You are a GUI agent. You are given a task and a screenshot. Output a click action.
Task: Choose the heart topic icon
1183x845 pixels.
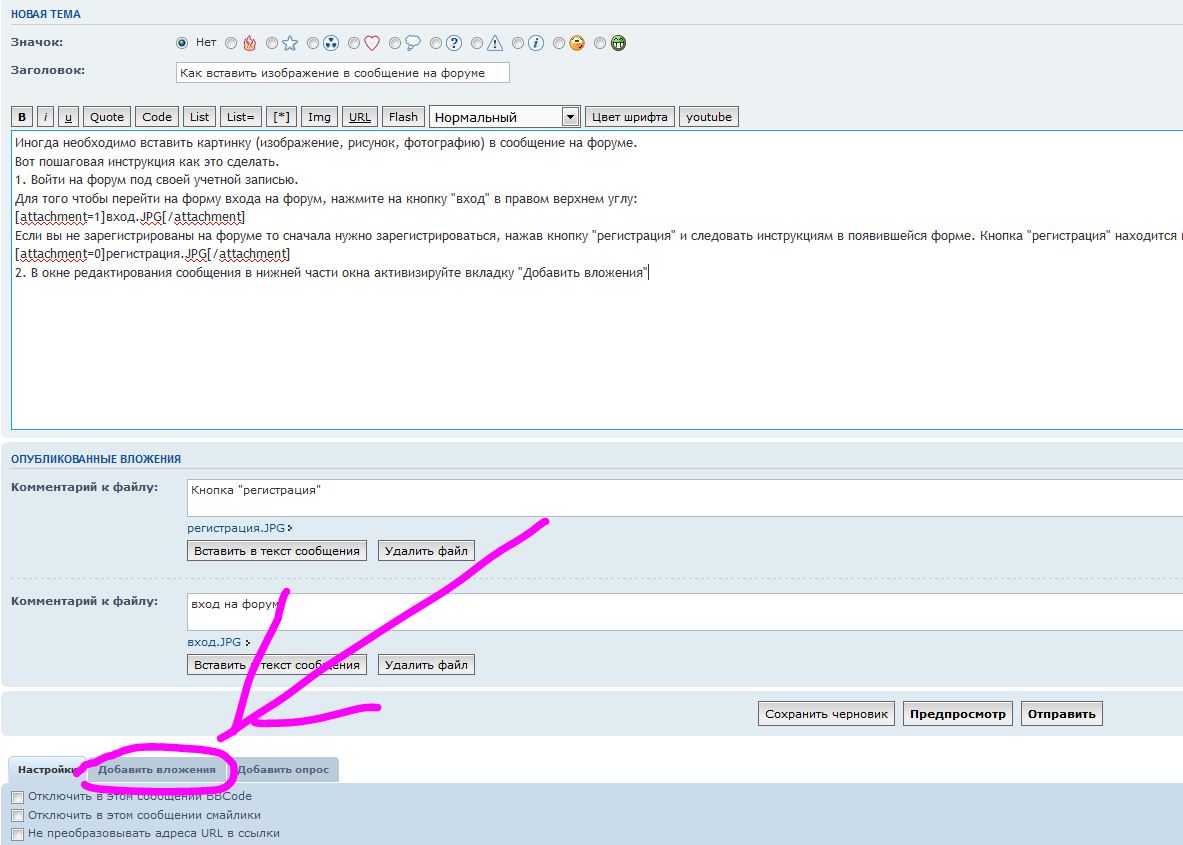355,43
